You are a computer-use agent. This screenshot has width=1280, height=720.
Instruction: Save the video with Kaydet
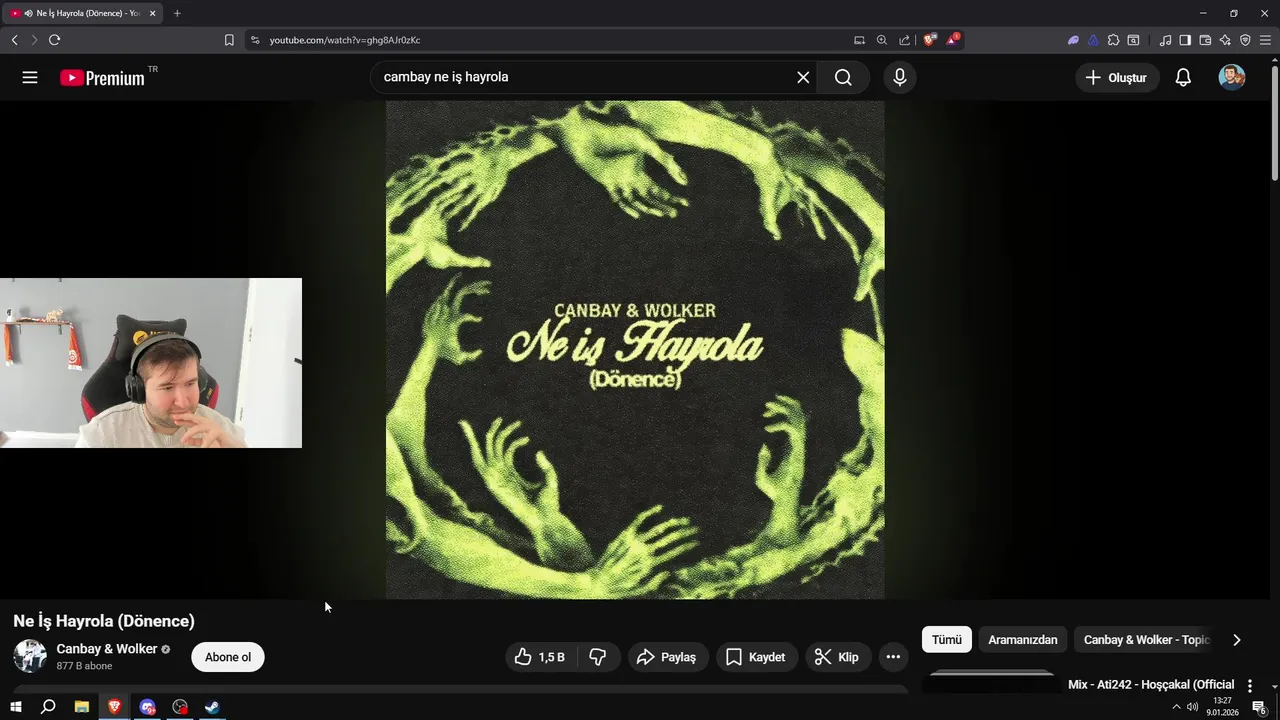coord(756,657)
